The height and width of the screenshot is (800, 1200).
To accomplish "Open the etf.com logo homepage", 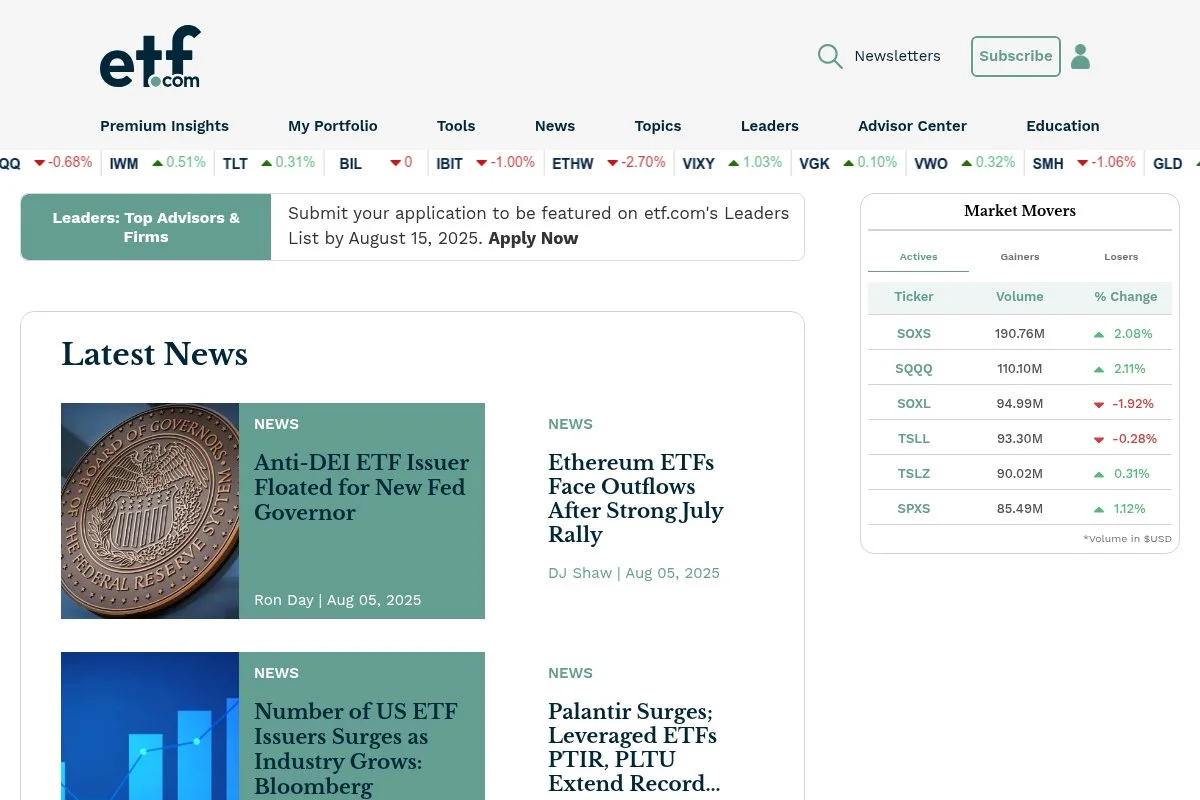I will point(150,57).
